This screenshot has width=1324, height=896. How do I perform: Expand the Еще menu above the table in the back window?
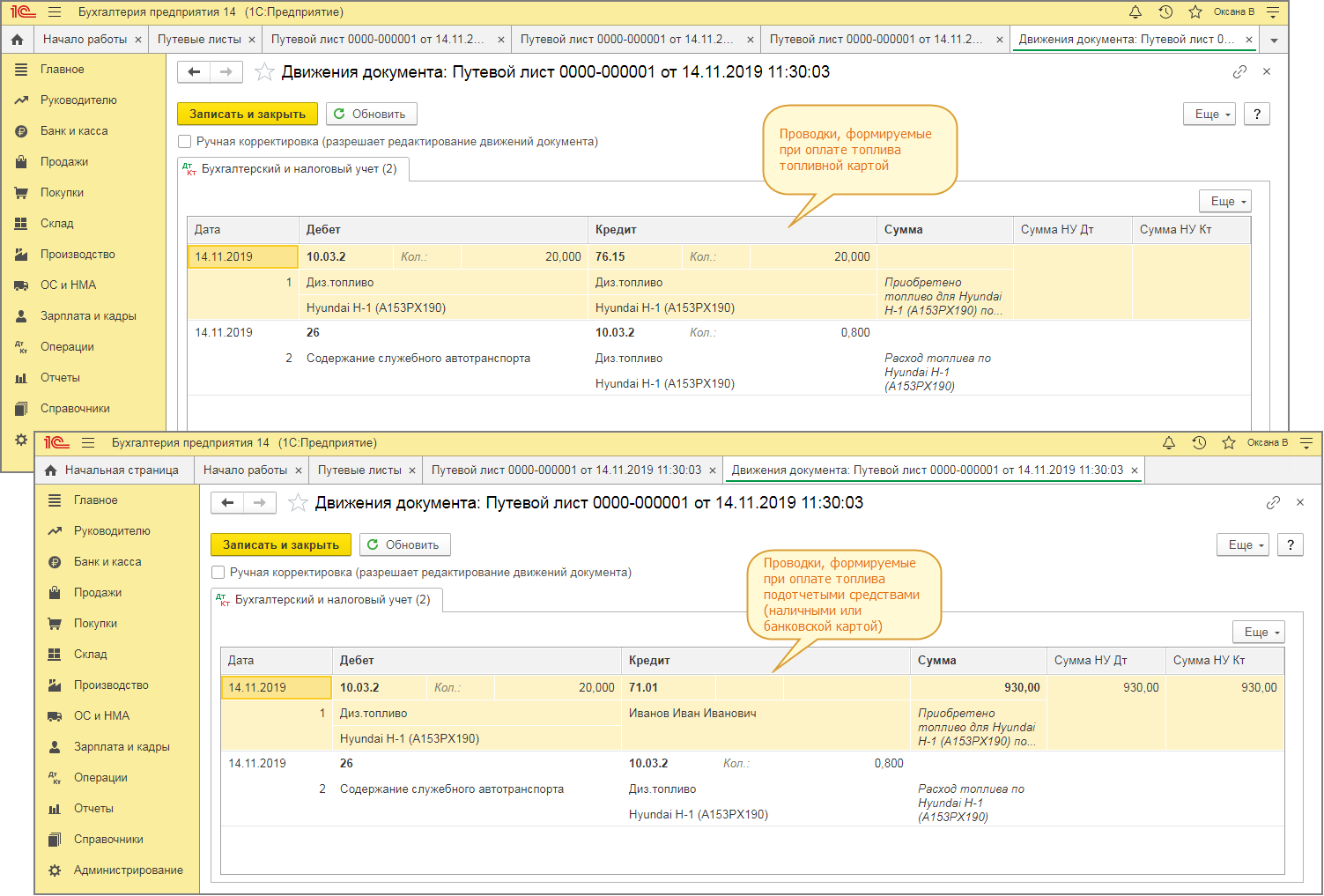[1225, 201]
